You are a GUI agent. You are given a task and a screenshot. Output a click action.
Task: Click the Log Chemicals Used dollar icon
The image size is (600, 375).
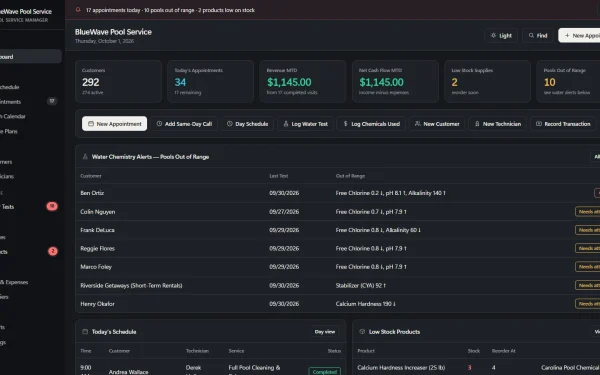[346, 124]
